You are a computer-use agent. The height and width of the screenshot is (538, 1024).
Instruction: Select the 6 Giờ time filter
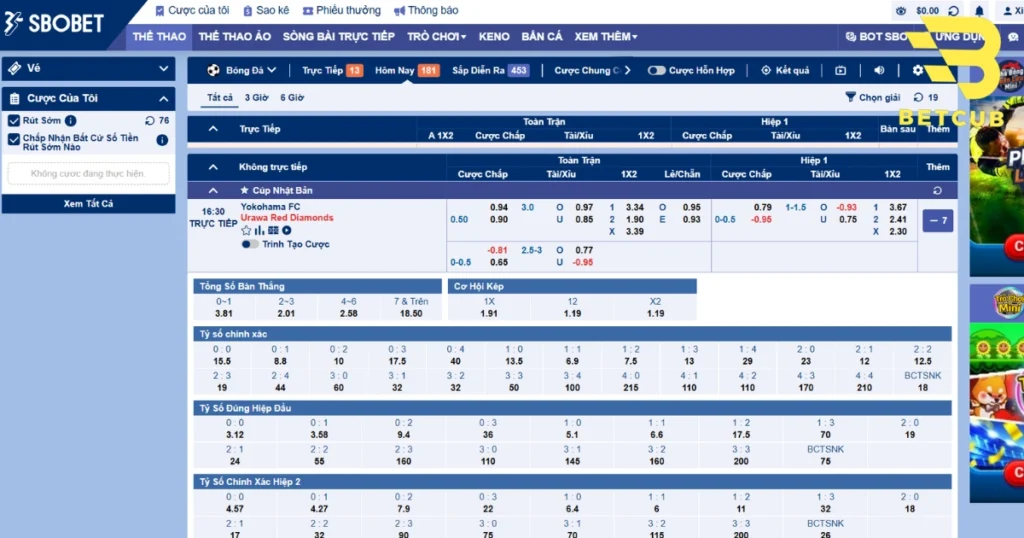point(292,97)
